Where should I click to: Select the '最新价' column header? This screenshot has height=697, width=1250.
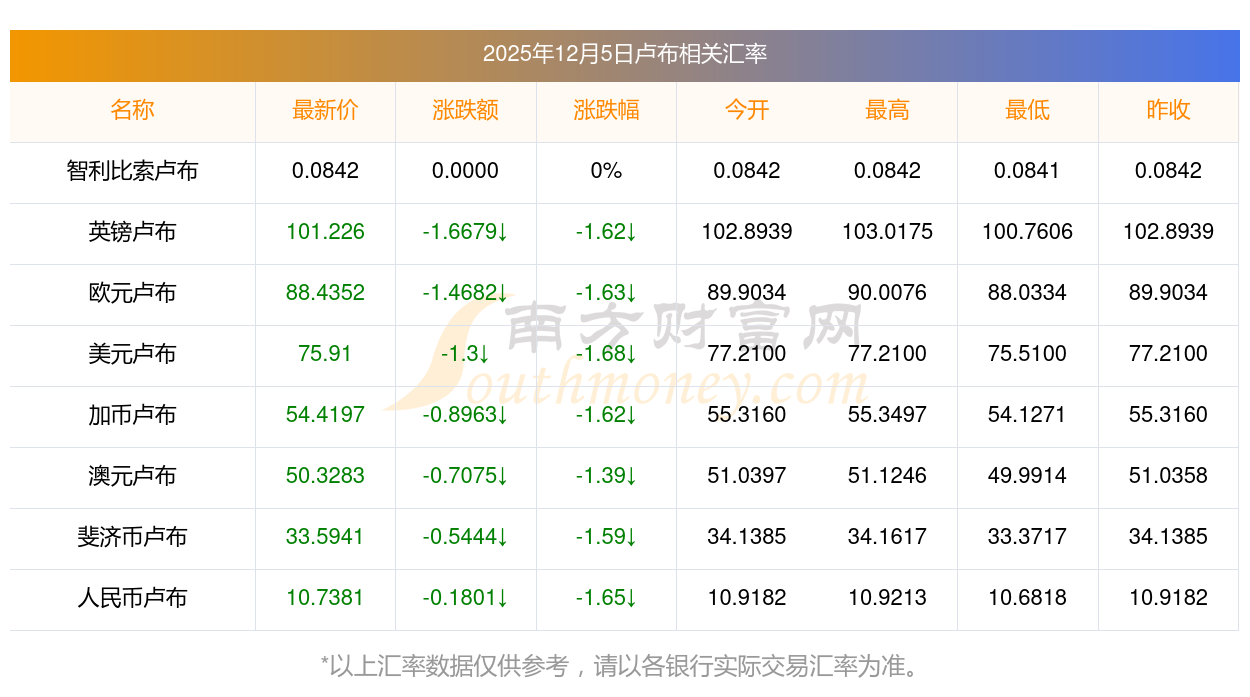[x=325, y=110]
